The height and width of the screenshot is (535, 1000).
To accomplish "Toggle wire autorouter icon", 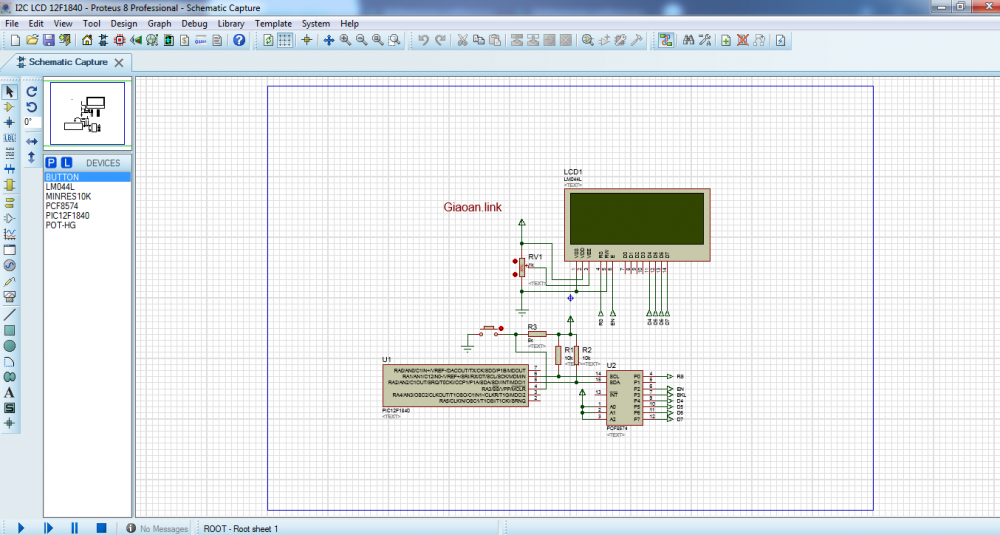I will tap(665, 41).
